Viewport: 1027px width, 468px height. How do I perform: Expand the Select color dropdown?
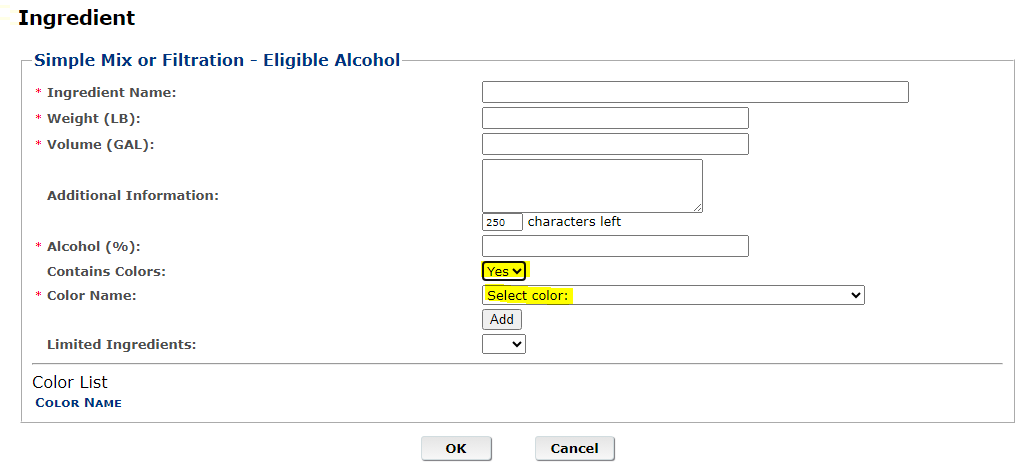point(672,295)
